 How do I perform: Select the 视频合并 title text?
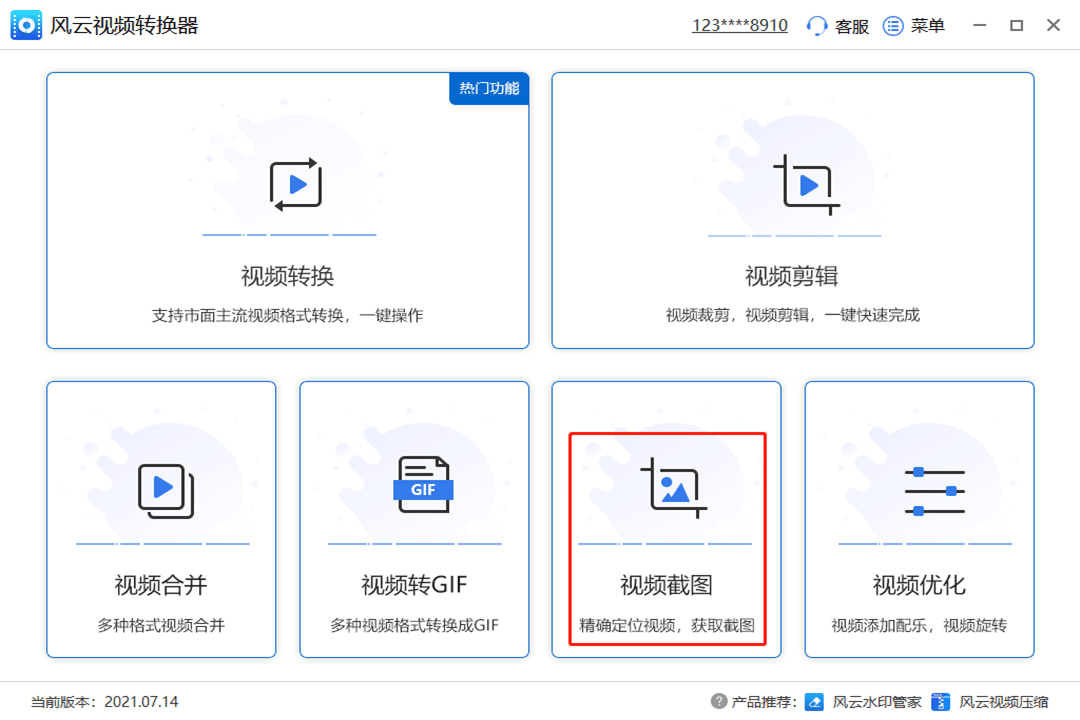point(160,585)
